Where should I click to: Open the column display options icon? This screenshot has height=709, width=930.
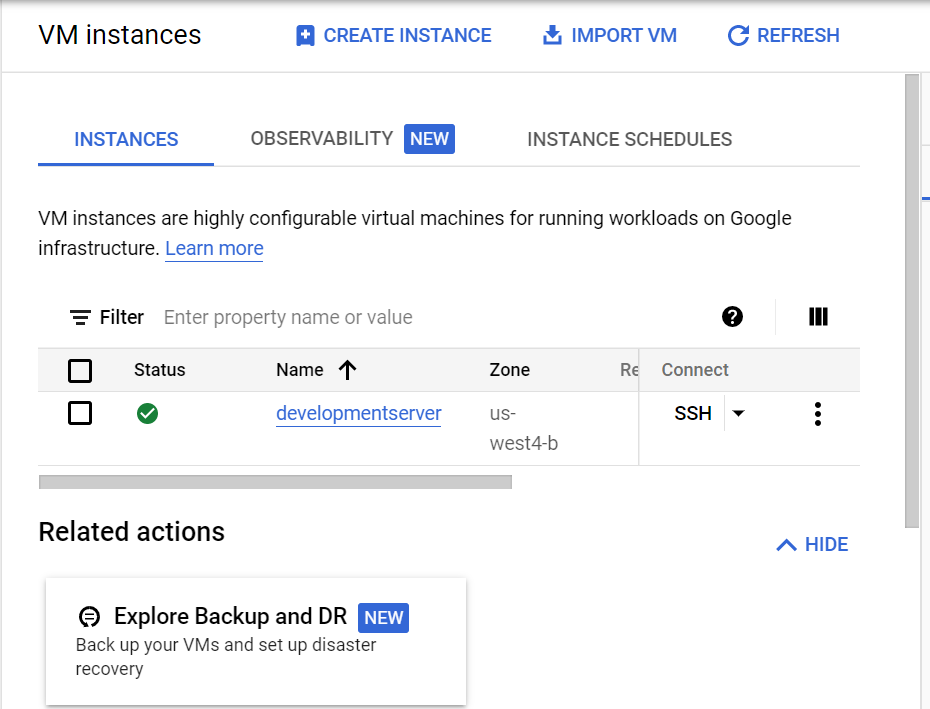tap(818, 317)
